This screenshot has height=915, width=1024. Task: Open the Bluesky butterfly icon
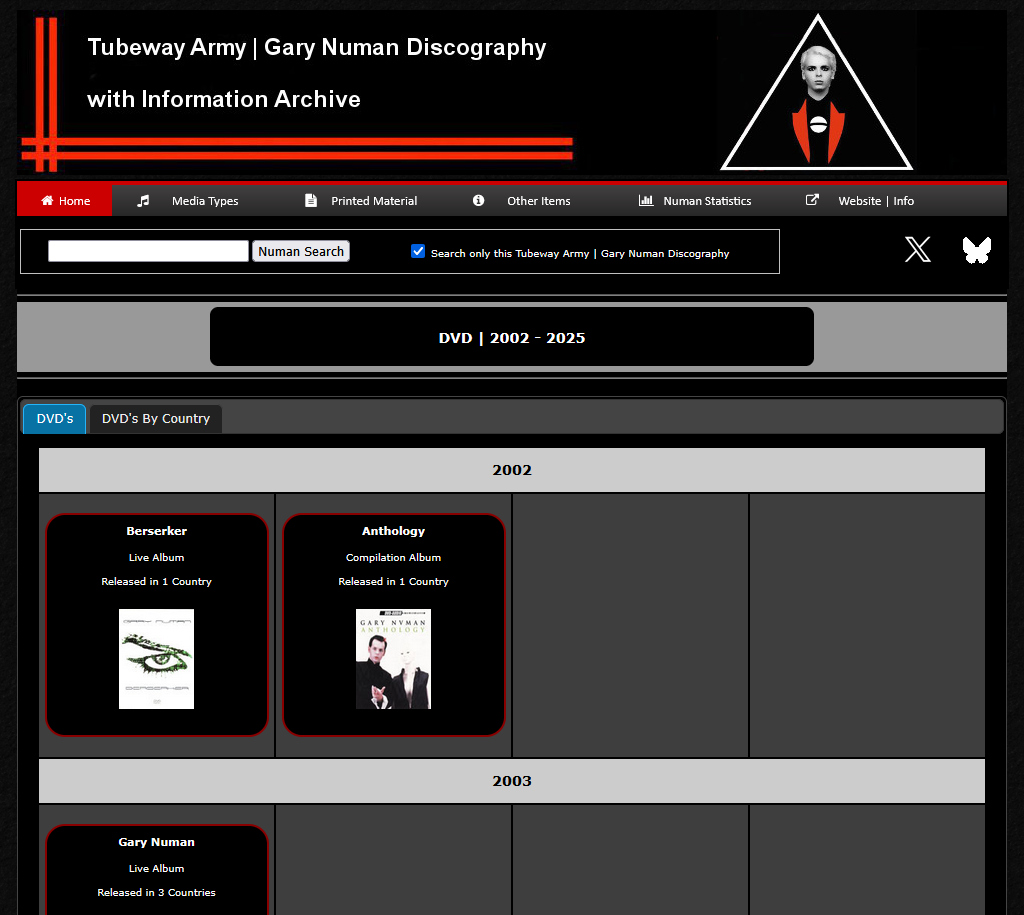pos(977,250)
